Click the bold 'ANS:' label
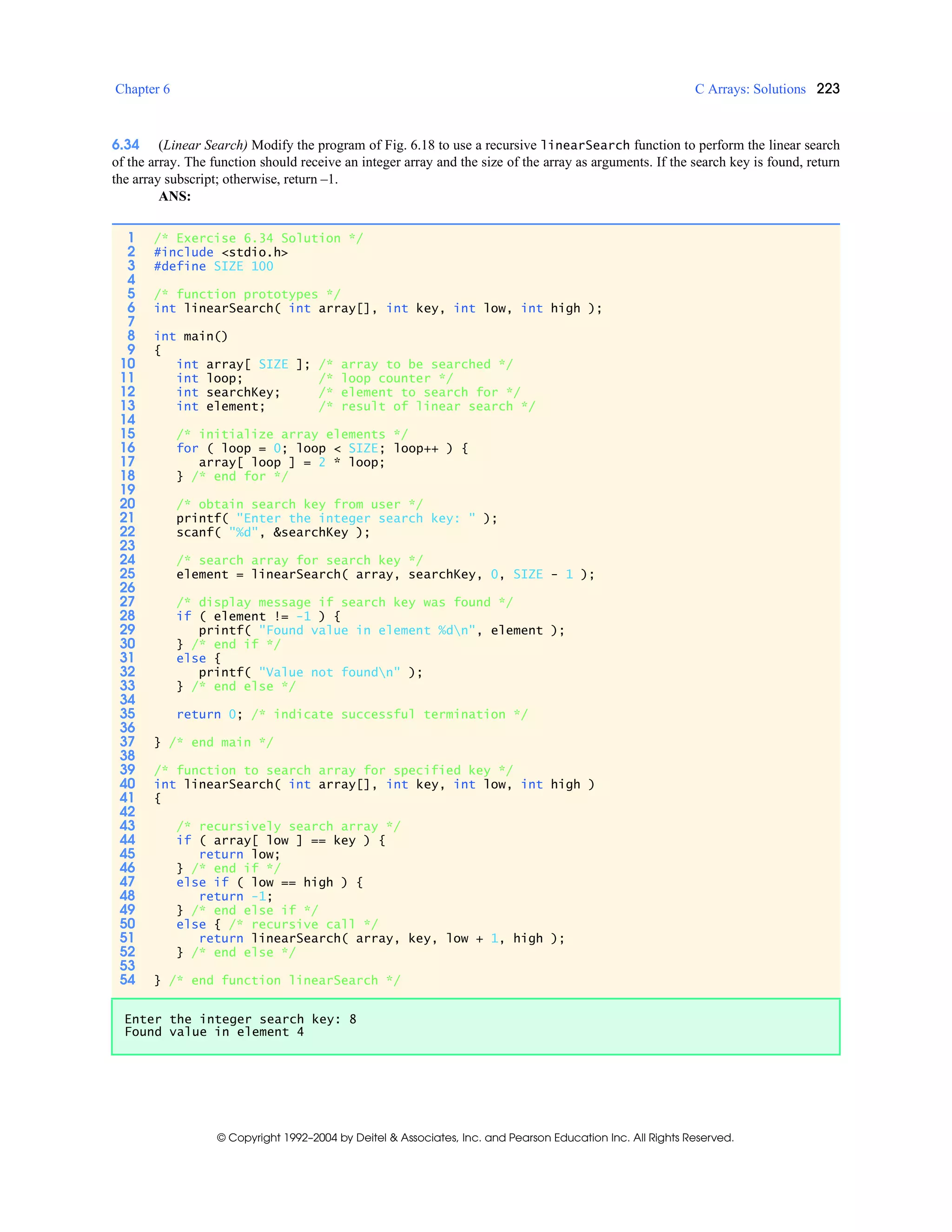952x1232 pixels. (175, 196)
